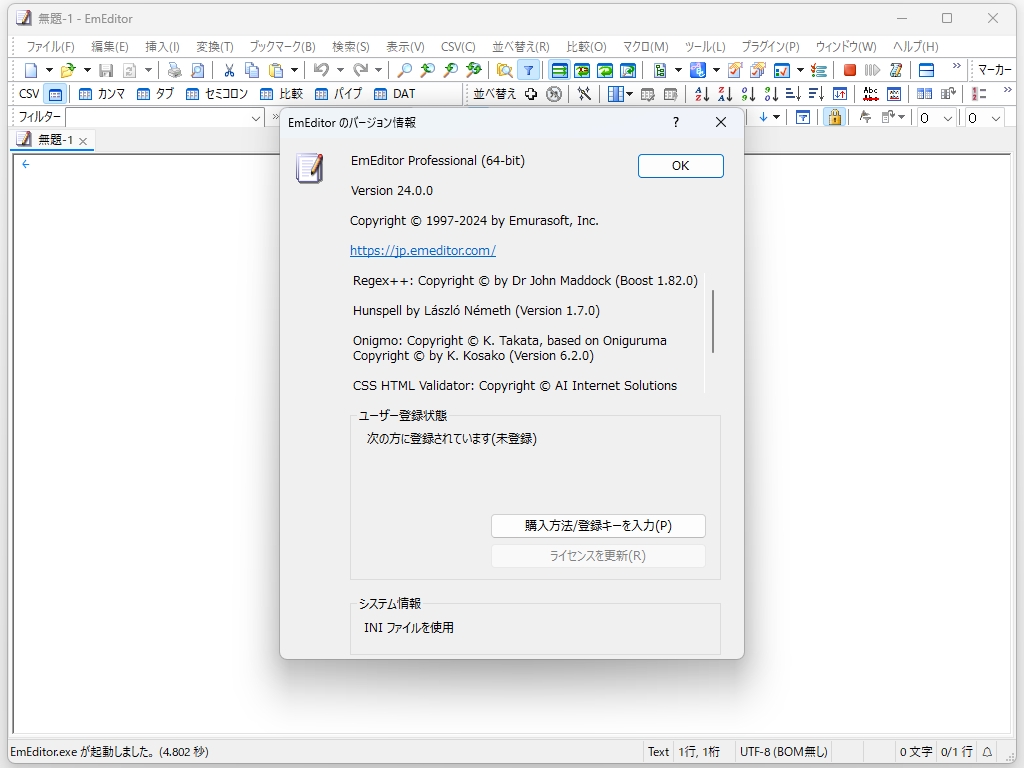Click the Cut scissors icon
Screen dimensions: 1024x768
tap(229, 70)
